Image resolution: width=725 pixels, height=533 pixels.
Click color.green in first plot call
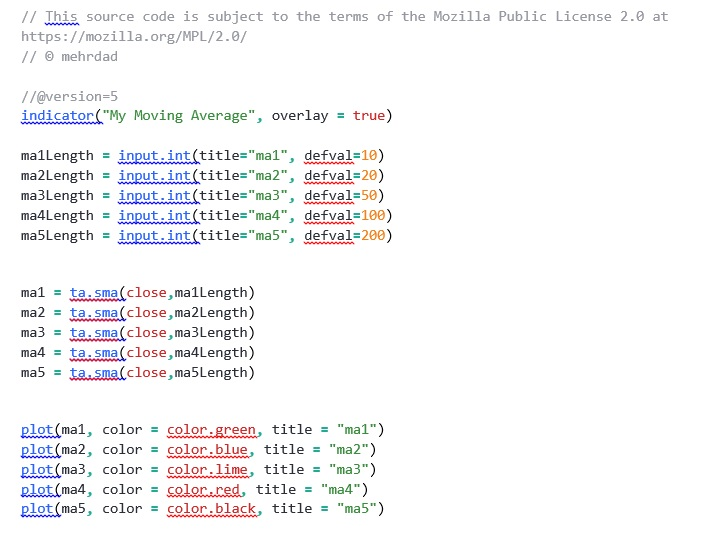point(211,430)
